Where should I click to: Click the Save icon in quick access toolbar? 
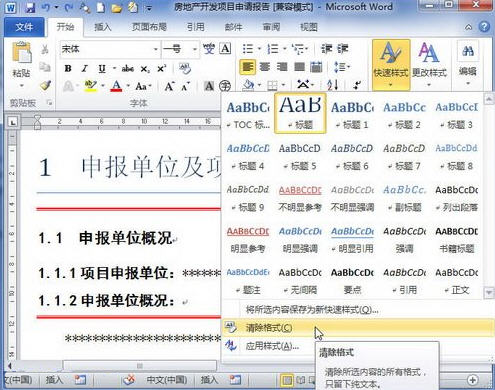[31, 8]
